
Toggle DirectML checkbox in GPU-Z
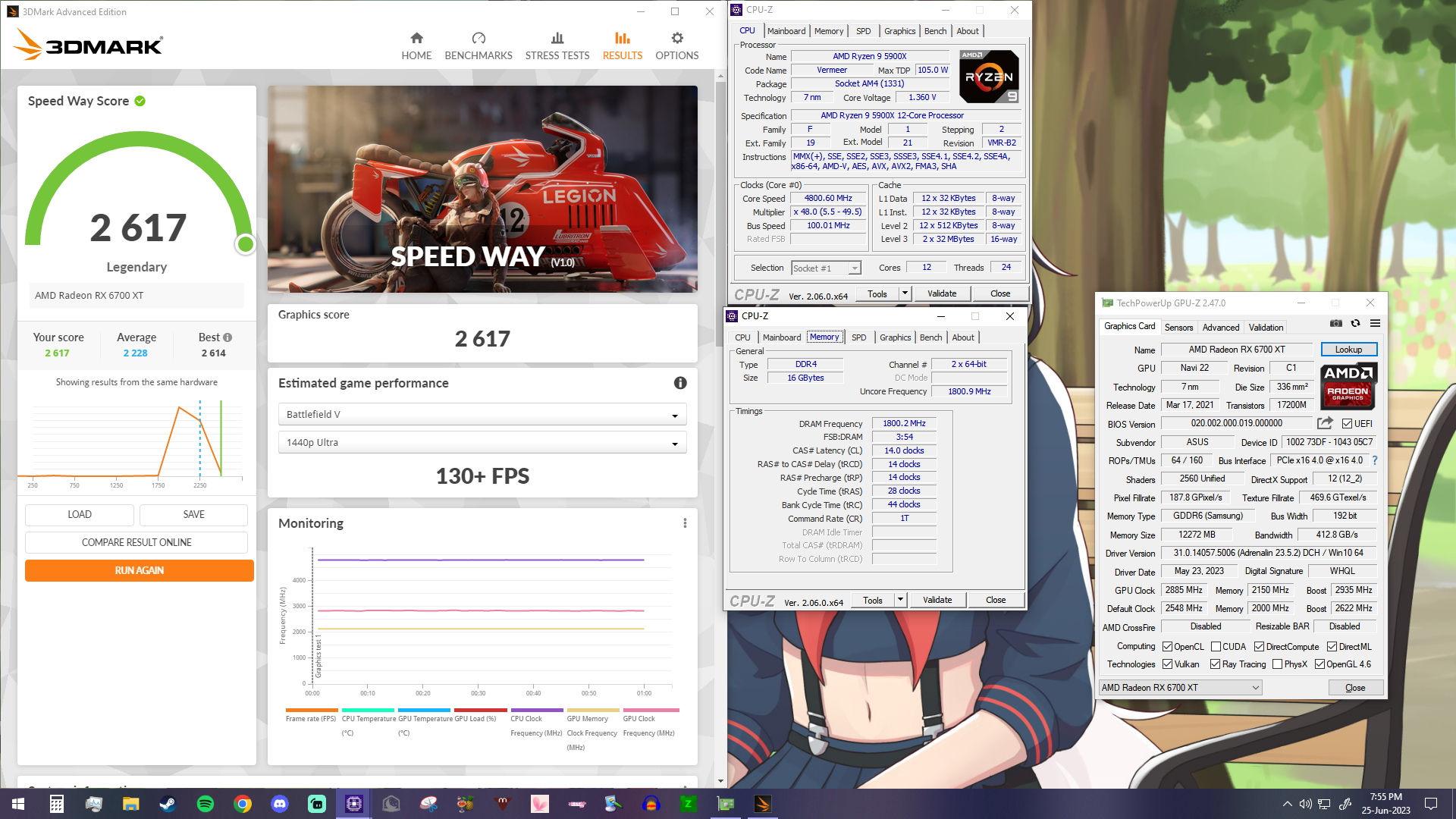1332,647
